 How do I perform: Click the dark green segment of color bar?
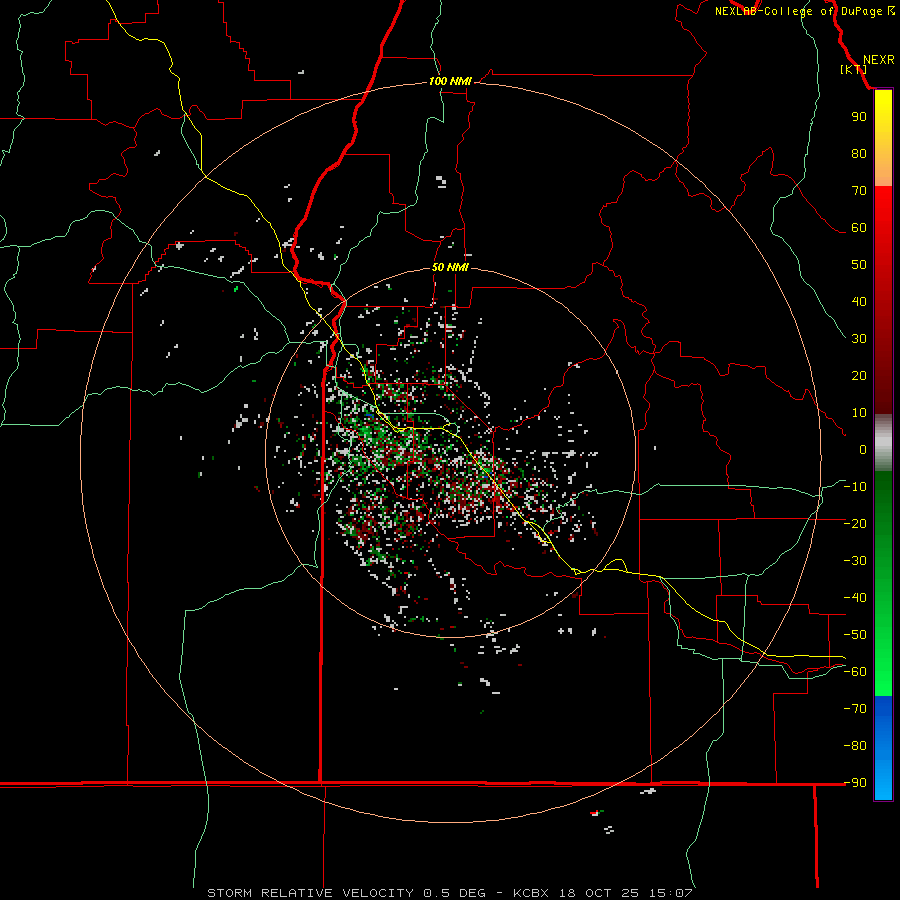[883, 505]
